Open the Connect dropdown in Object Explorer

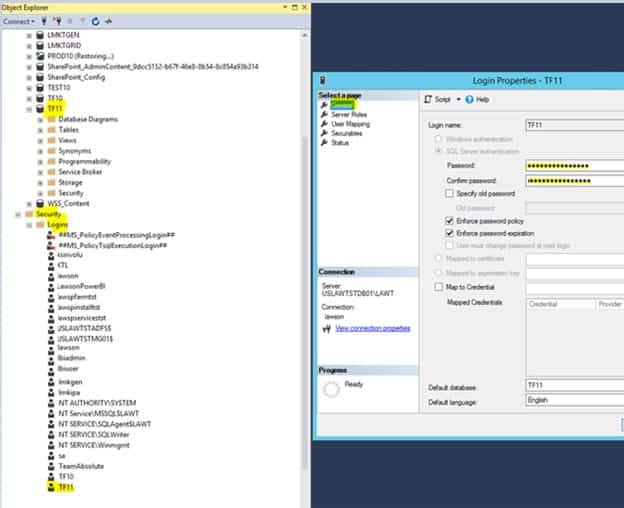(19, 21)
